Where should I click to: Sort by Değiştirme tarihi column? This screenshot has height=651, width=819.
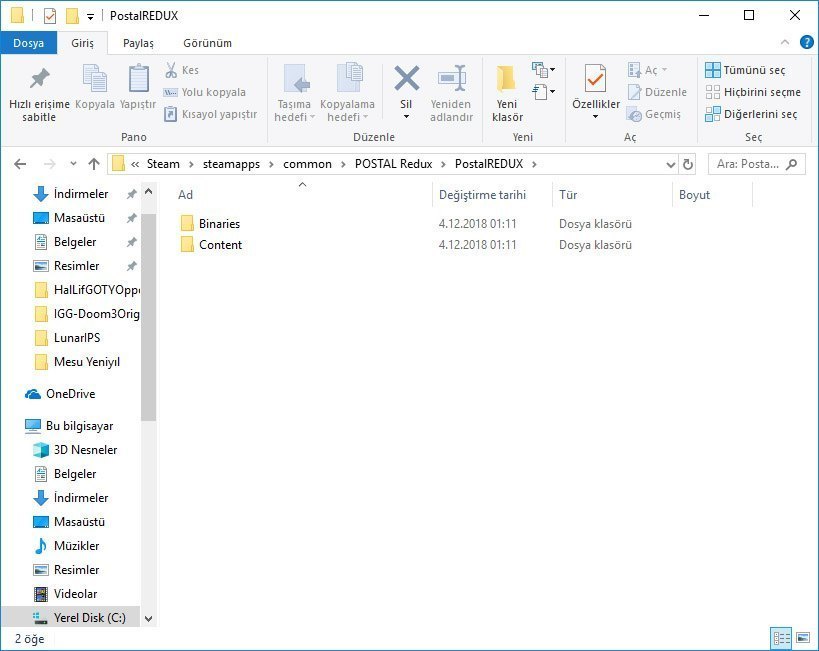(x=492, y=194)
